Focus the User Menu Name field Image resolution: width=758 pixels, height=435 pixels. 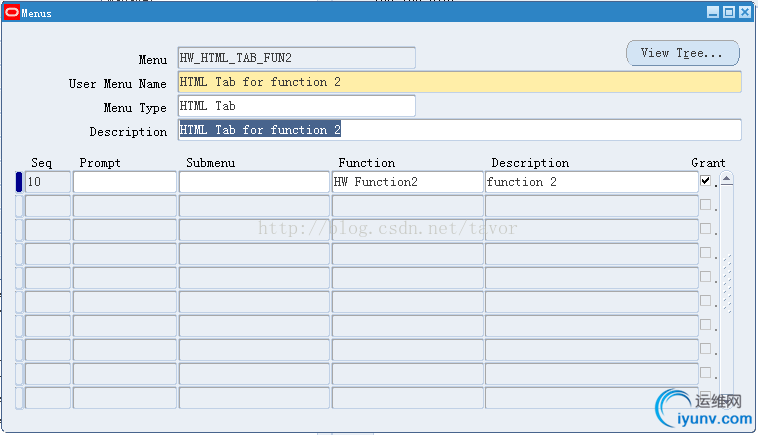coord(459,82)
